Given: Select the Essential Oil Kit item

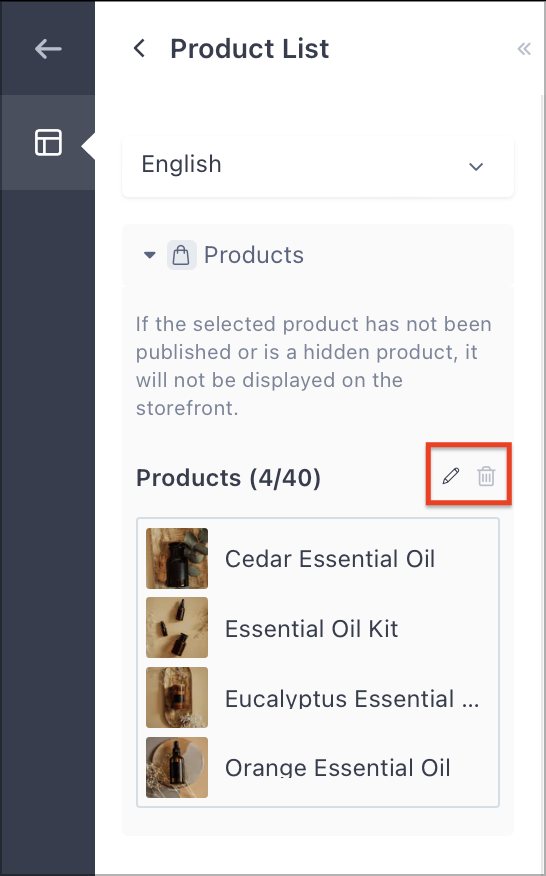Looking at the screenshot, I should pos(317,628).
